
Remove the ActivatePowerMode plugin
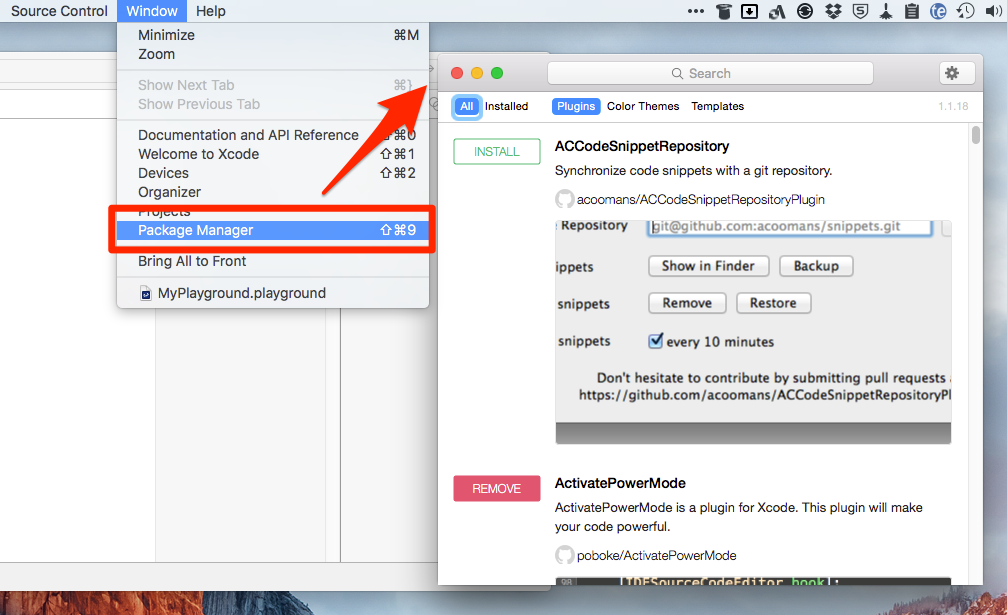coord(496,489)
